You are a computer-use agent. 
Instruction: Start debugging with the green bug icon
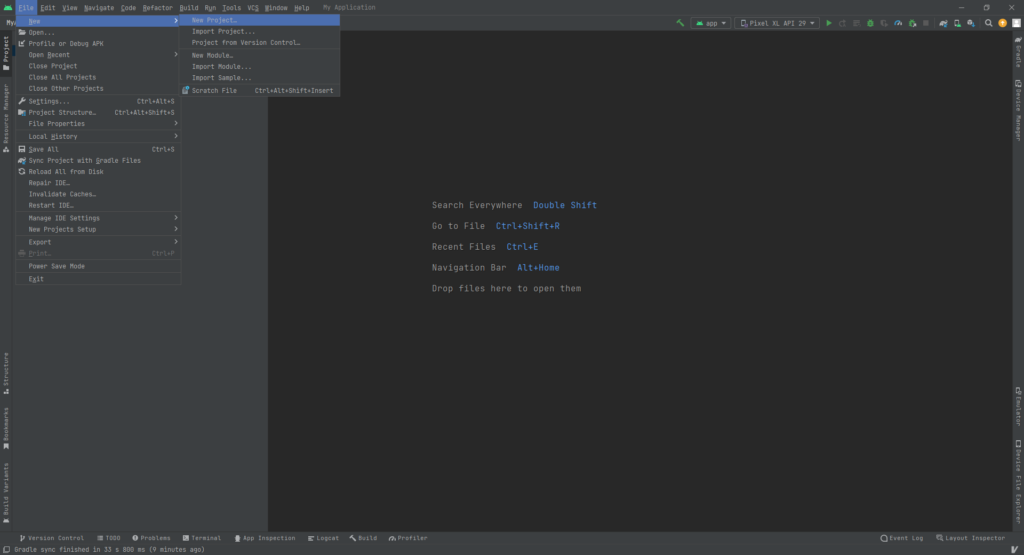point(870,23)
